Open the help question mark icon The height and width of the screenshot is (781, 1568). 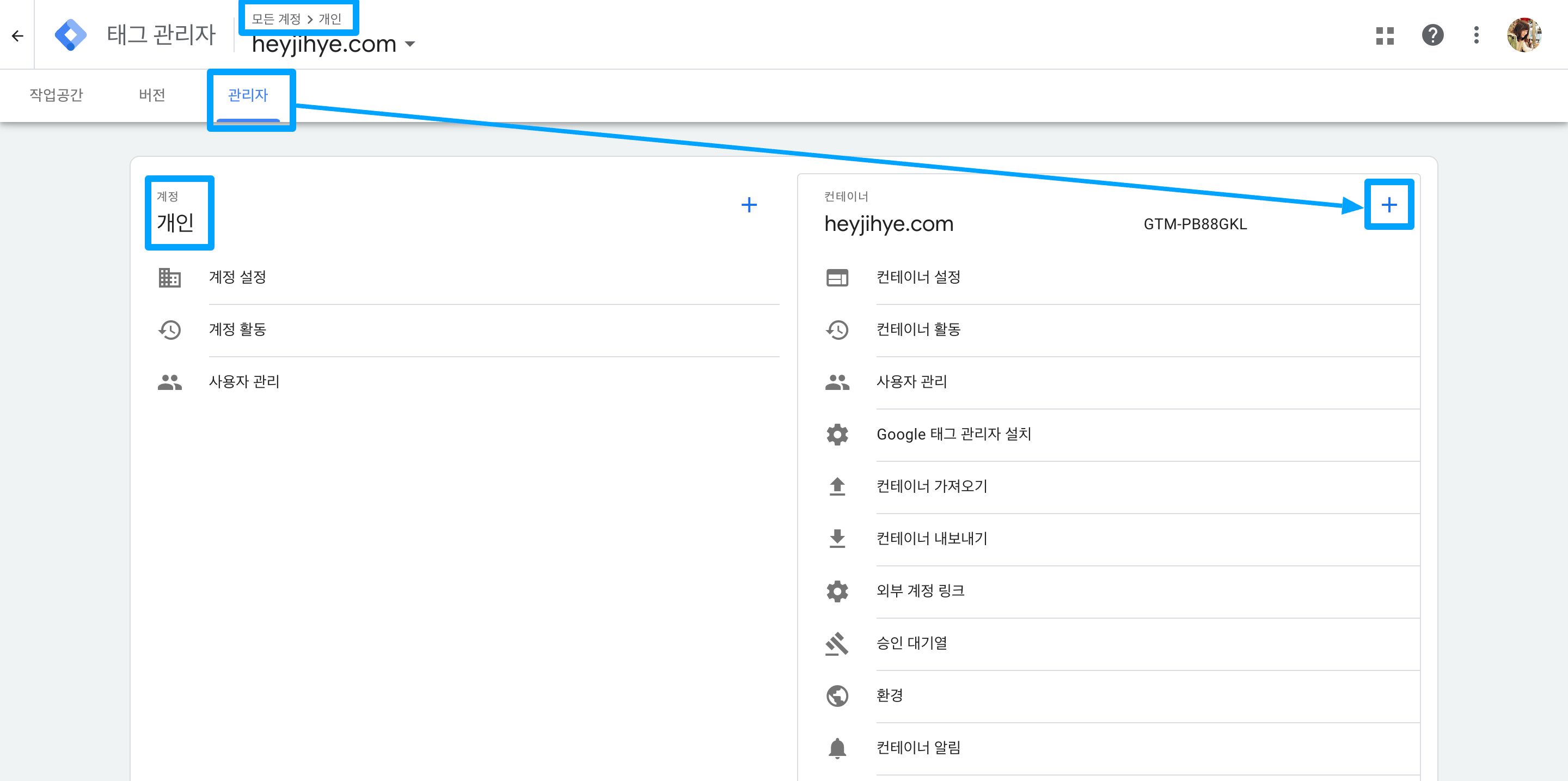click(x=1432, y=35)
